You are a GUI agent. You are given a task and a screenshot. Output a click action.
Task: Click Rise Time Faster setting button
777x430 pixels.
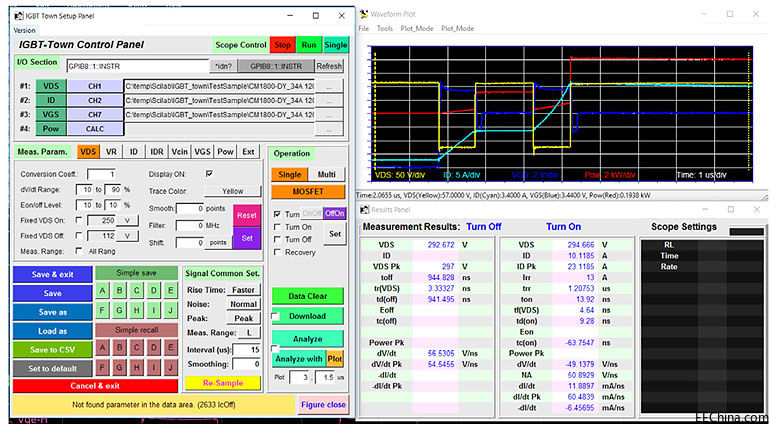pyautogui.click(x=243, y=290)
